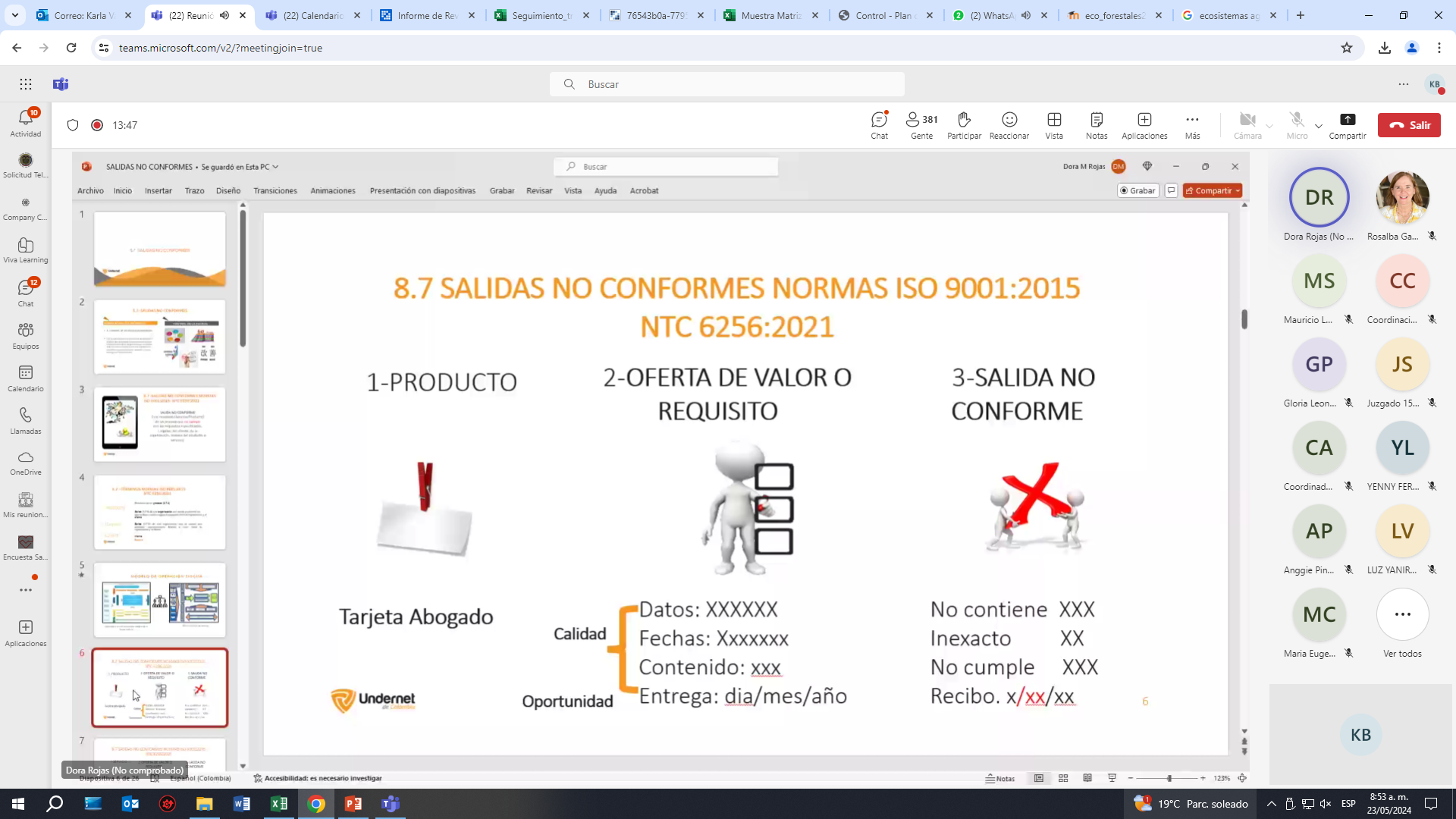Open the browser tab search dropdown
This screenshot has width=1456, height=819.
(14, 15)
